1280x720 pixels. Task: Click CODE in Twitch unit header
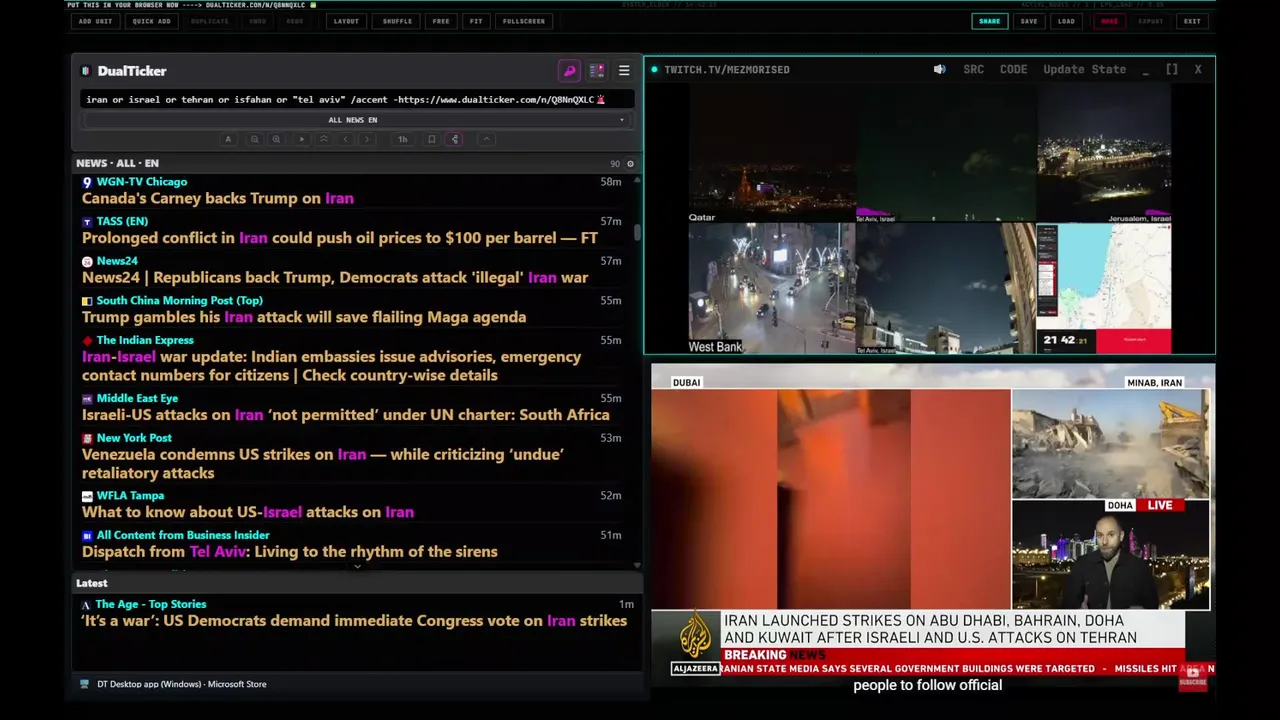(1013, 69)
